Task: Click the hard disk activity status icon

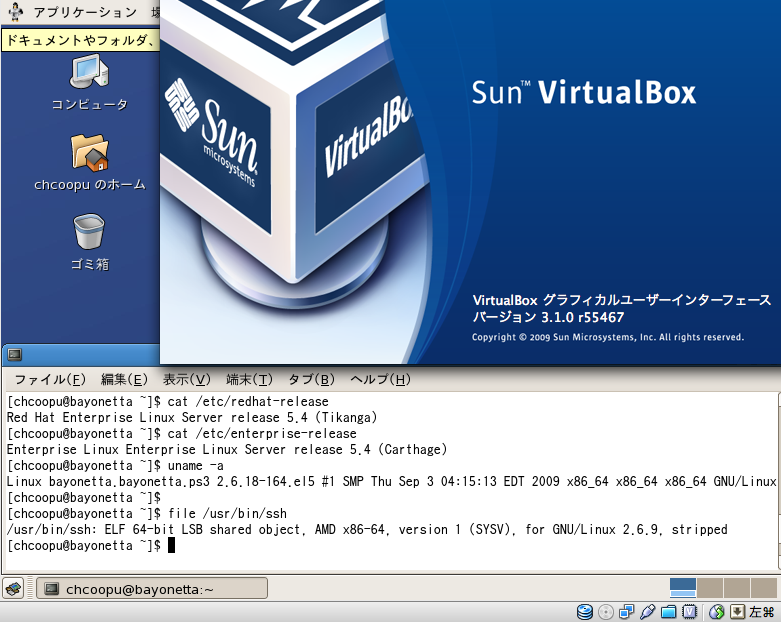Action: [585, 612]
